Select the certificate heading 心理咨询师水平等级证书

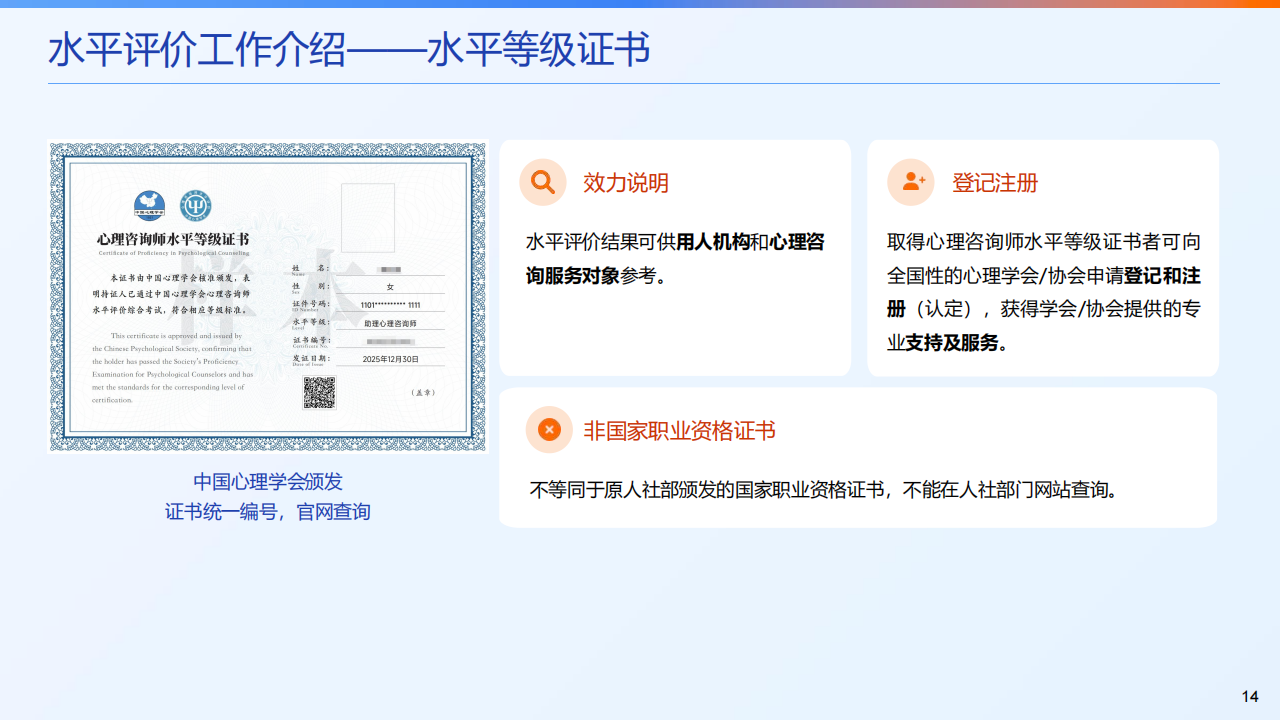tap(172, 238)
